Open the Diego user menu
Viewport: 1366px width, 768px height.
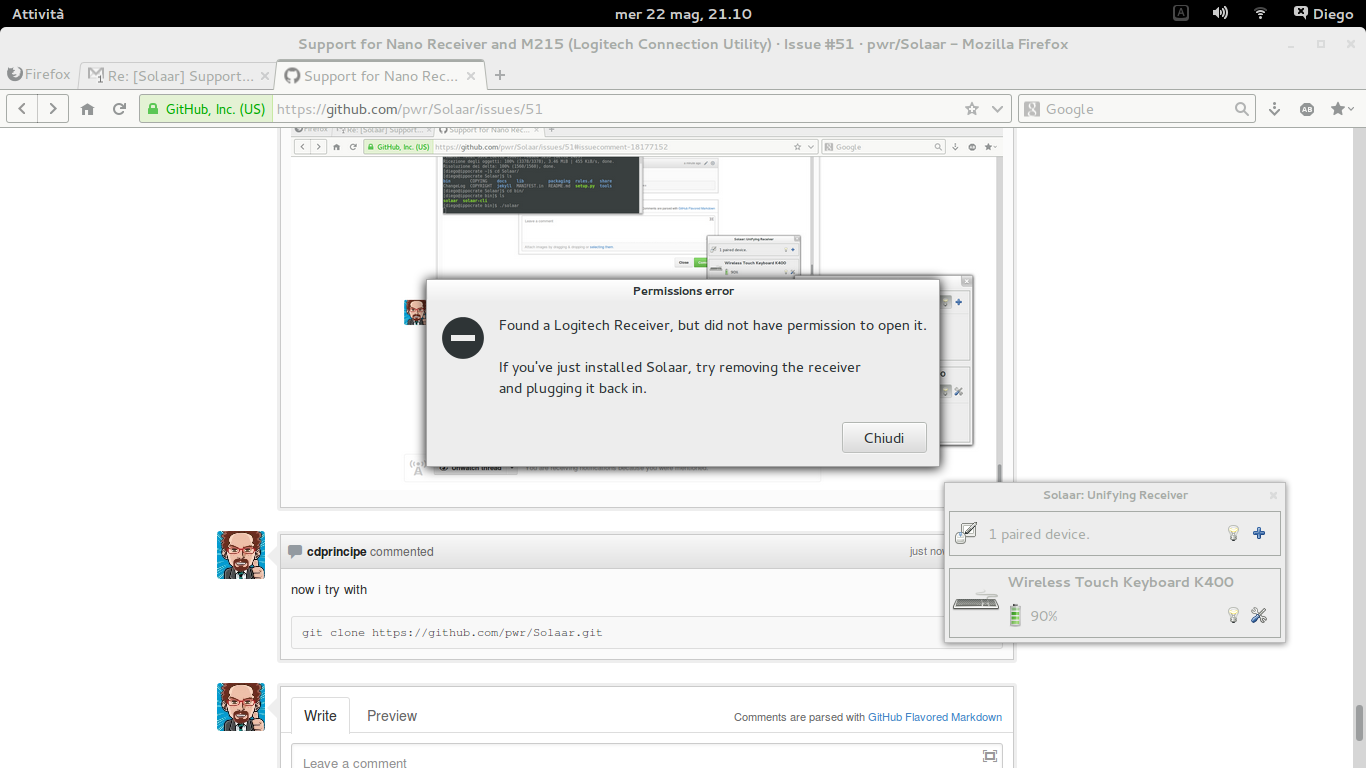tap(1324, 13)
